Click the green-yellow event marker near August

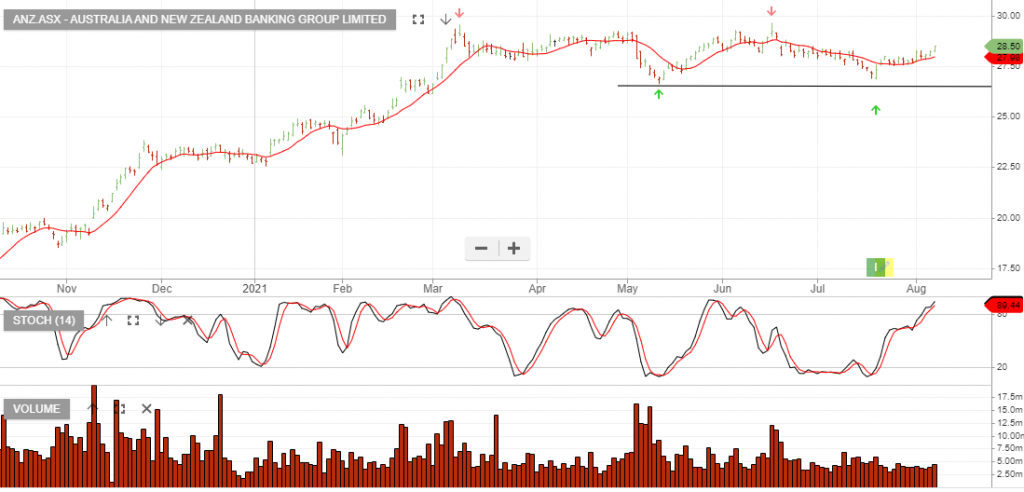[880, 267]
